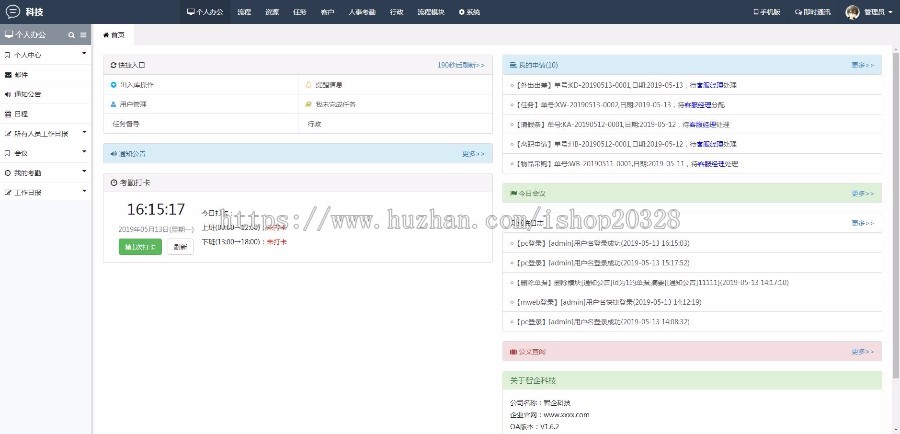This screenshot has height=434, width=900.
Task: Open the application with number KA-20190512-0001
Action: point(692,124)
